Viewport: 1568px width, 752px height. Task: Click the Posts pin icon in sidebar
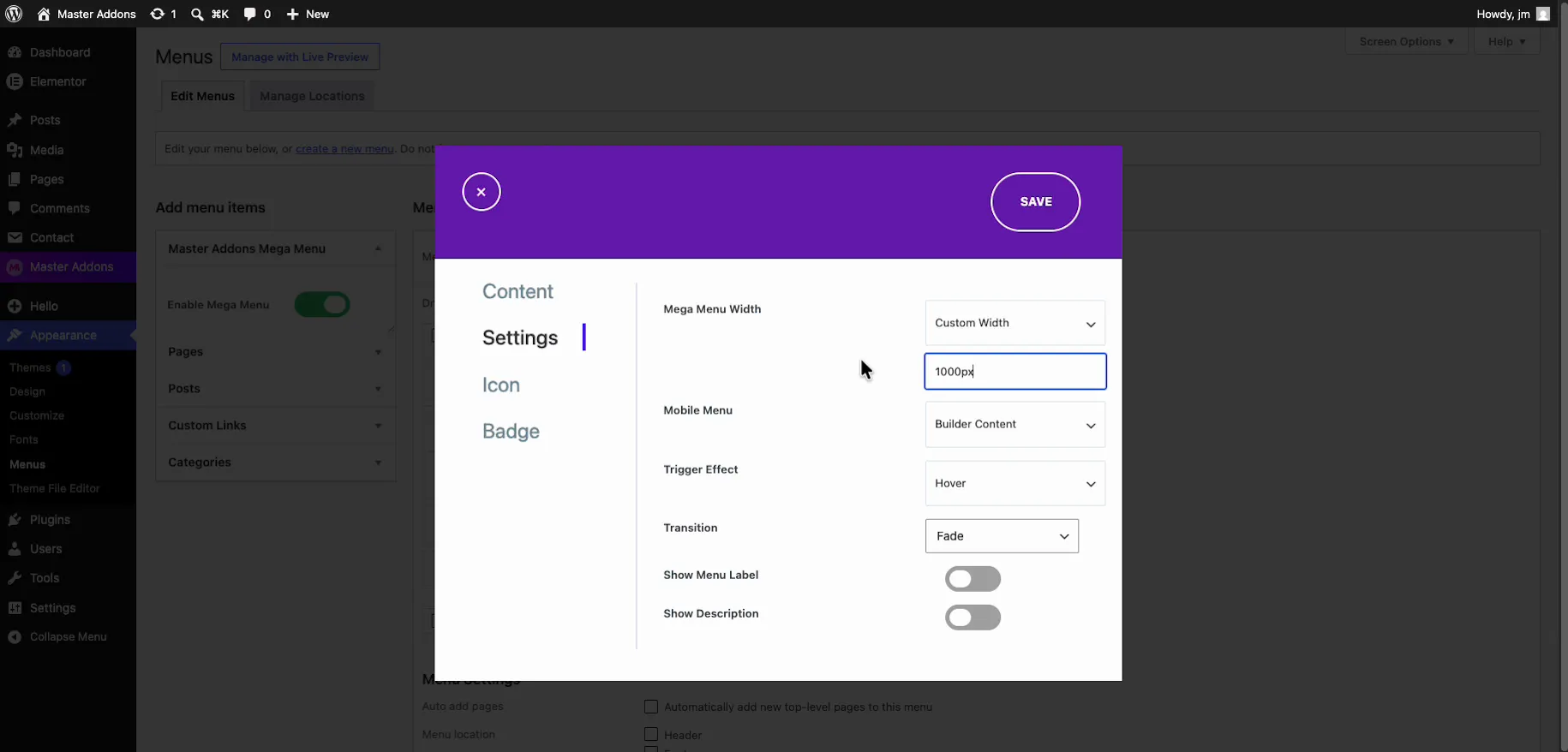tap(15, 120)
